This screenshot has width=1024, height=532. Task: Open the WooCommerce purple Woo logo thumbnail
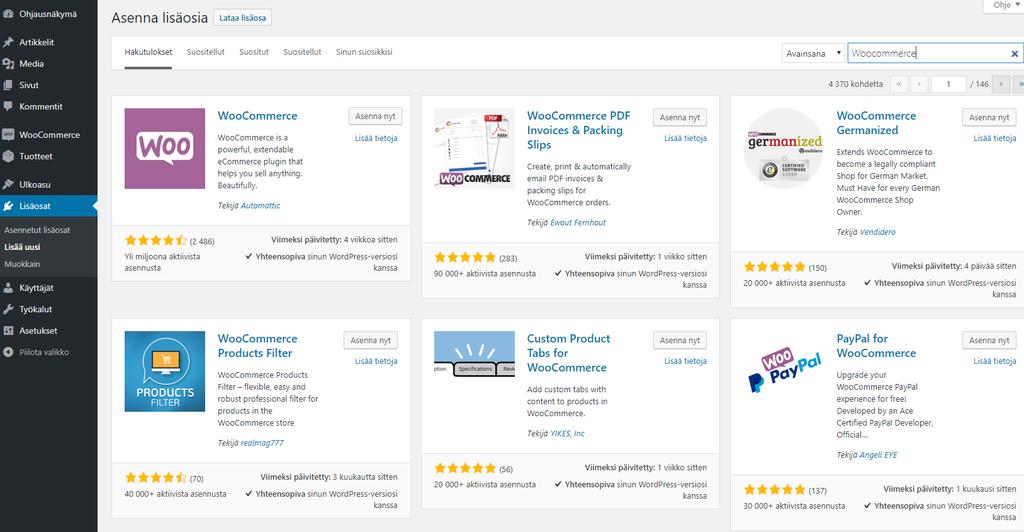(165, 148)
